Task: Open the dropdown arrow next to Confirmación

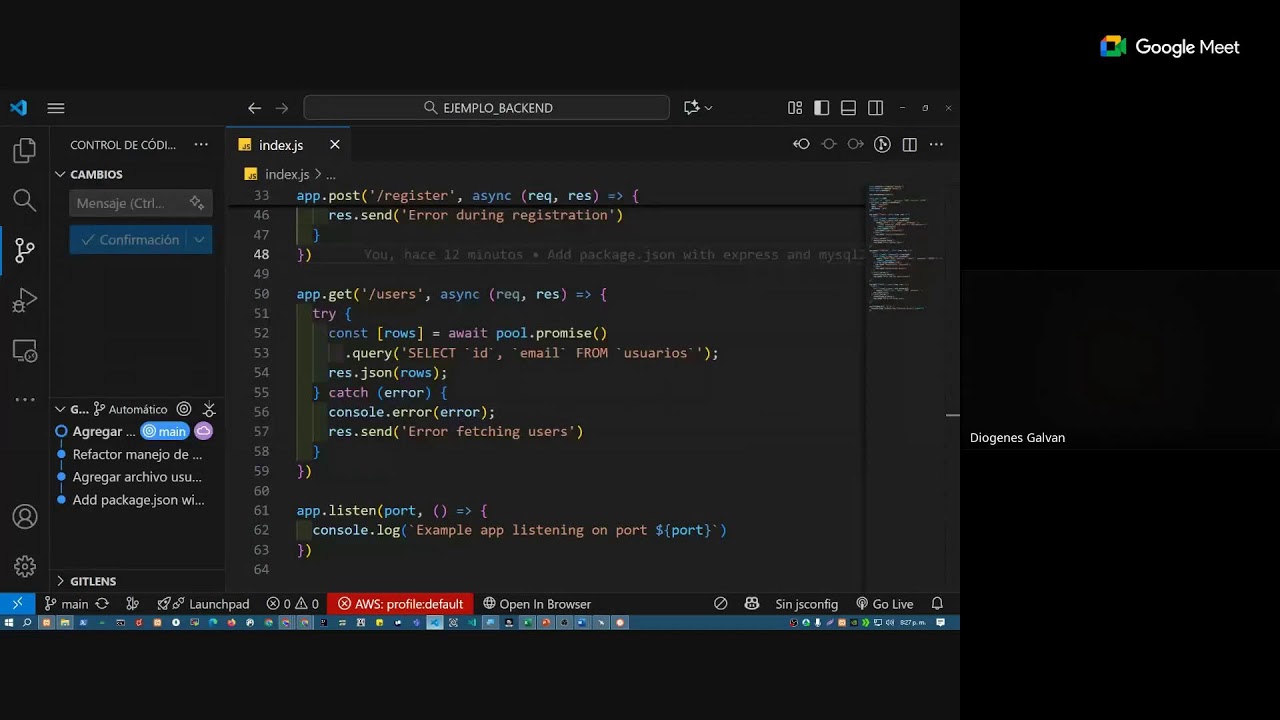Action: [200, 240]
